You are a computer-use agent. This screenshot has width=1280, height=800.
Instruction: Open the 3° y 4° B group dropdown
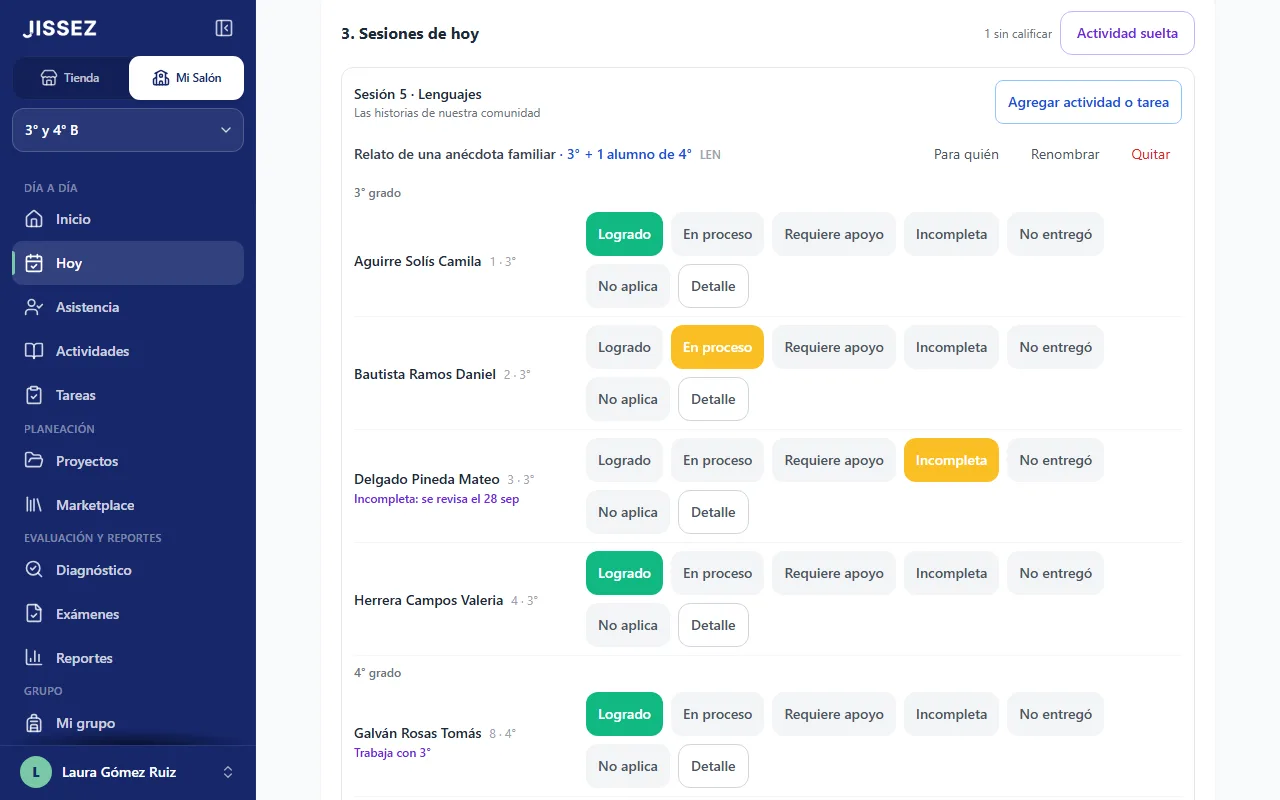tap(128, 130)
